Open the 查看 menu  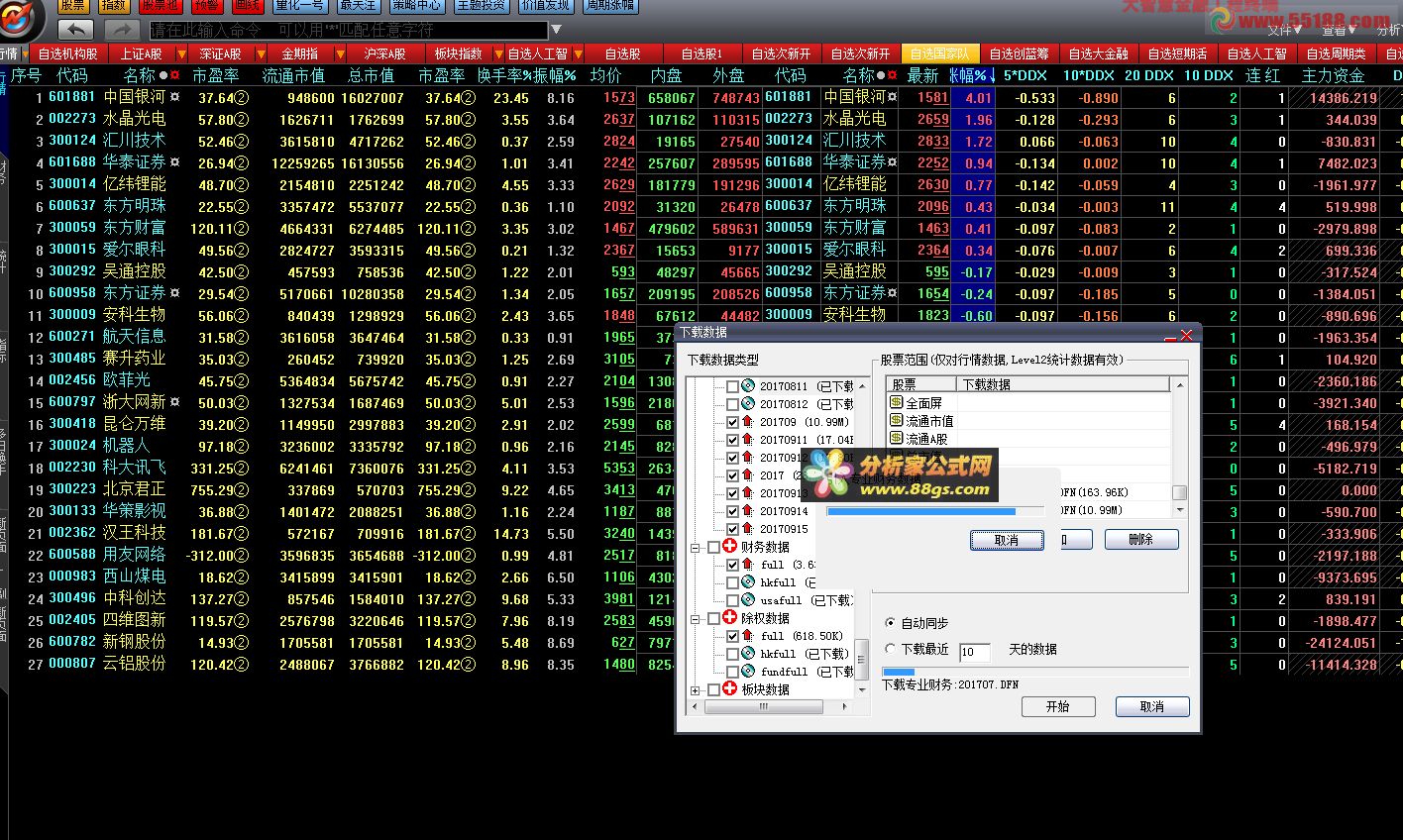point(1339,30)
